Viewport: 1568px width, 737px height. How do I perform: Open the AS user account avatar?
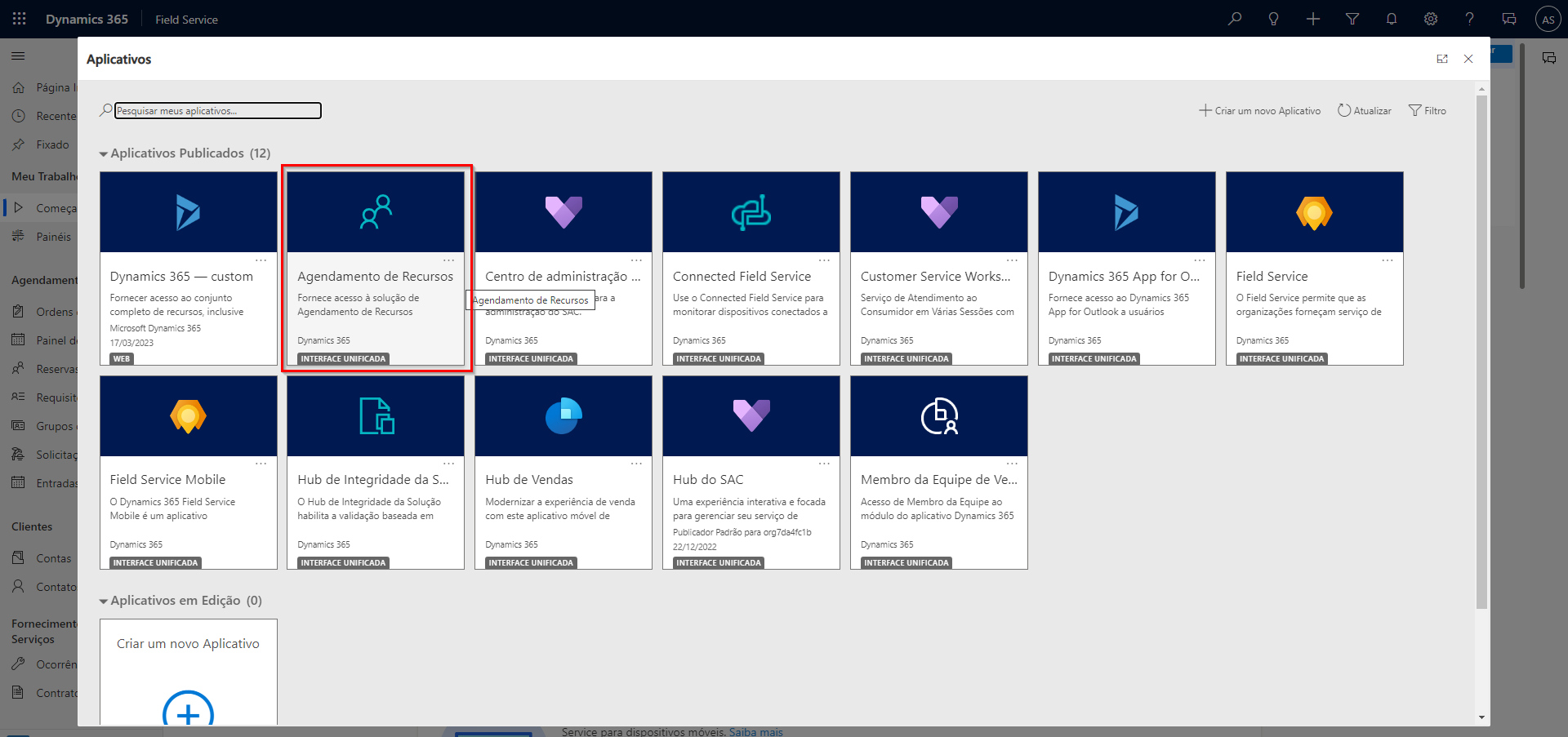pyautogui.click(x=1548, y=19)
